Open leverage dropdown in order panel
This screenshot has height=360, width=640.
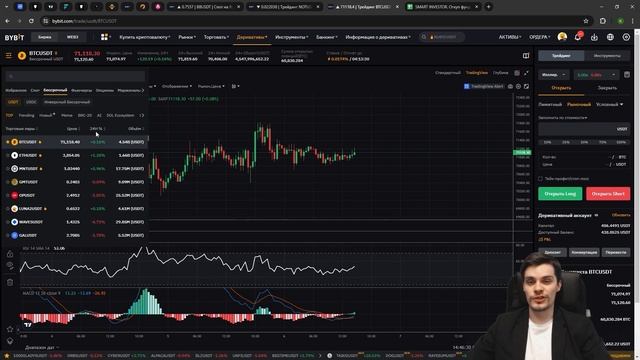coord(596,75)
